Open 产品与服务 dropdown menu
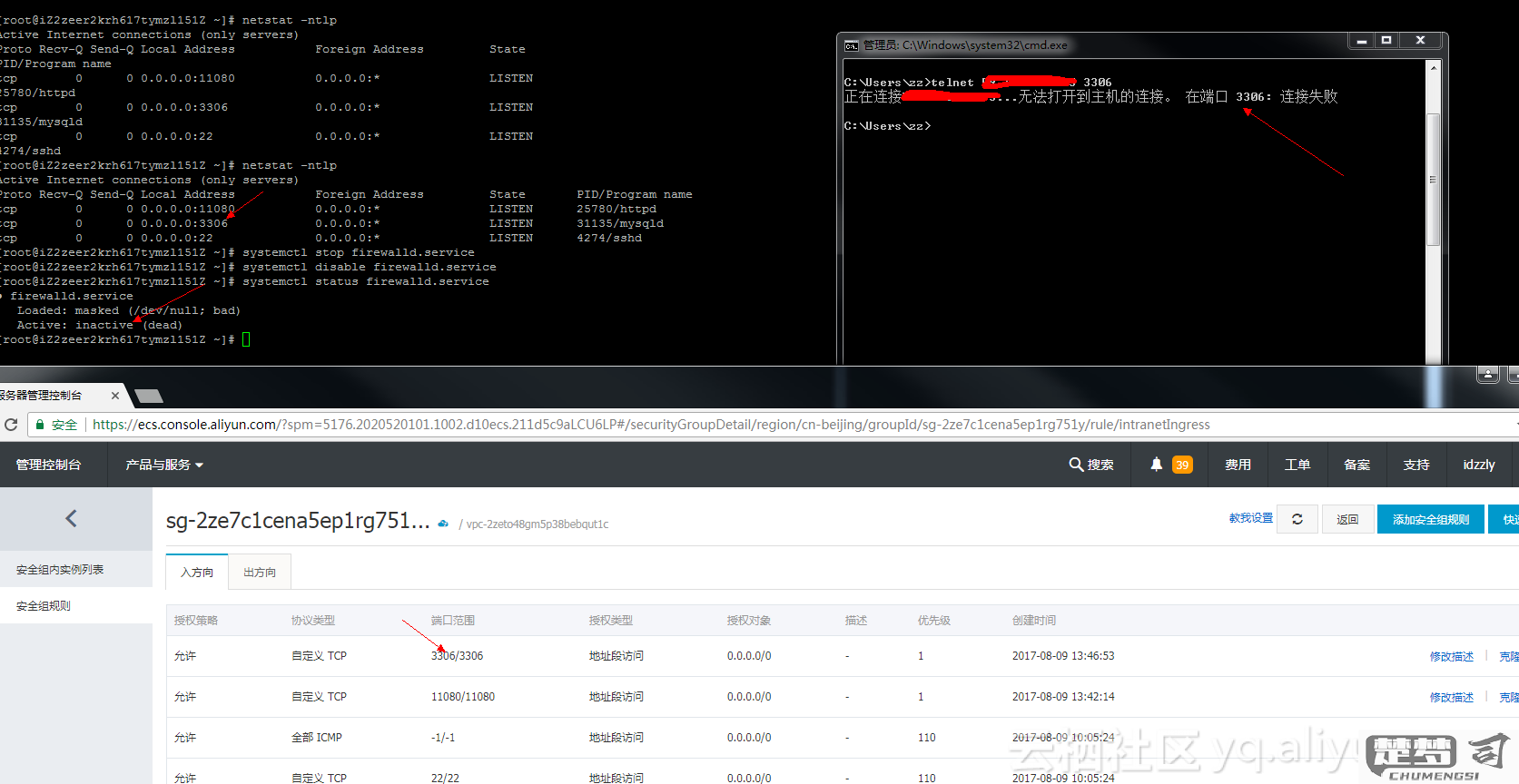Screen dimensions: 1519x784 coord(164,465)
